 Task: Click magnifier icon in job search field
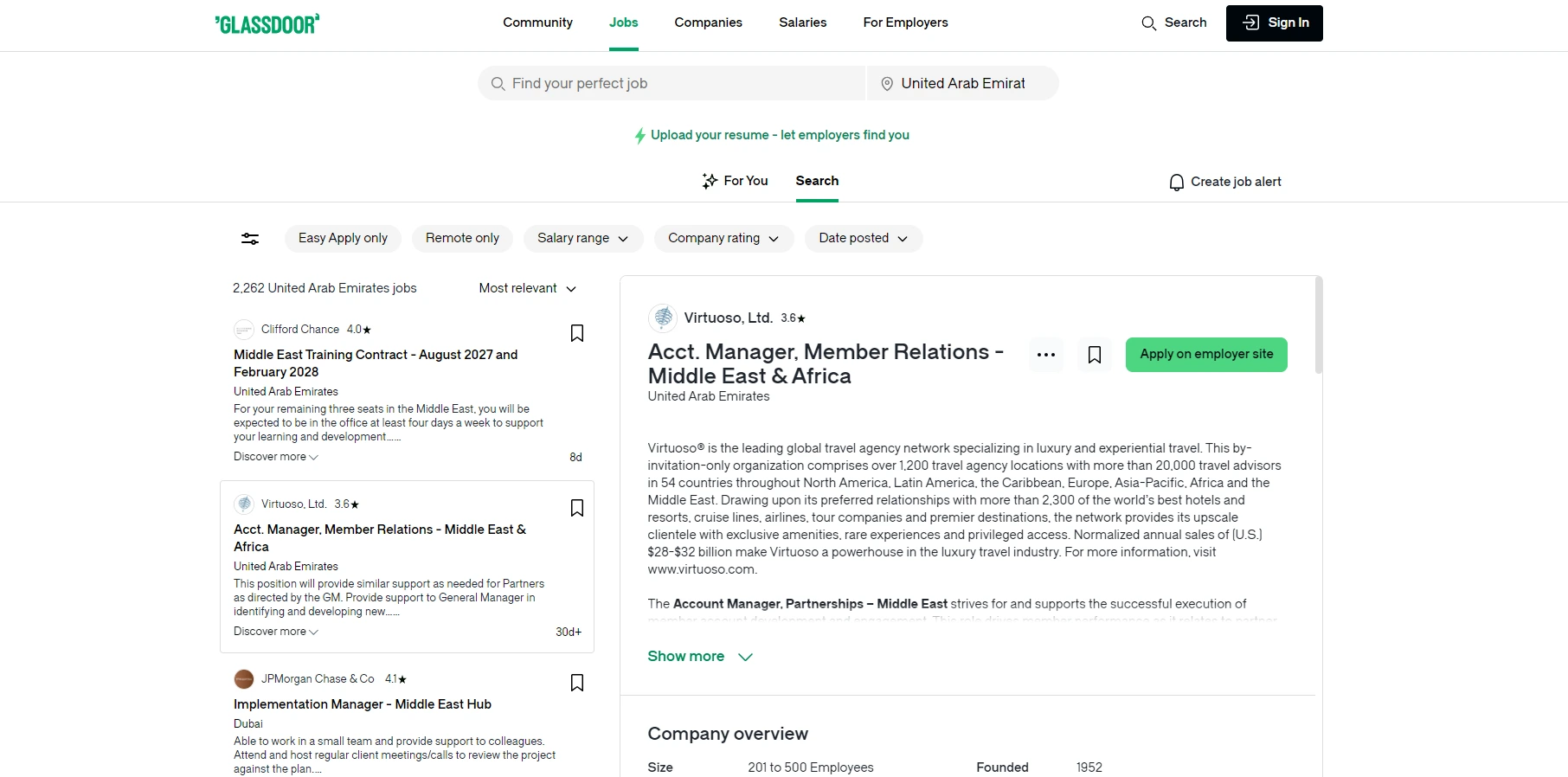click(x=498, y=84)
